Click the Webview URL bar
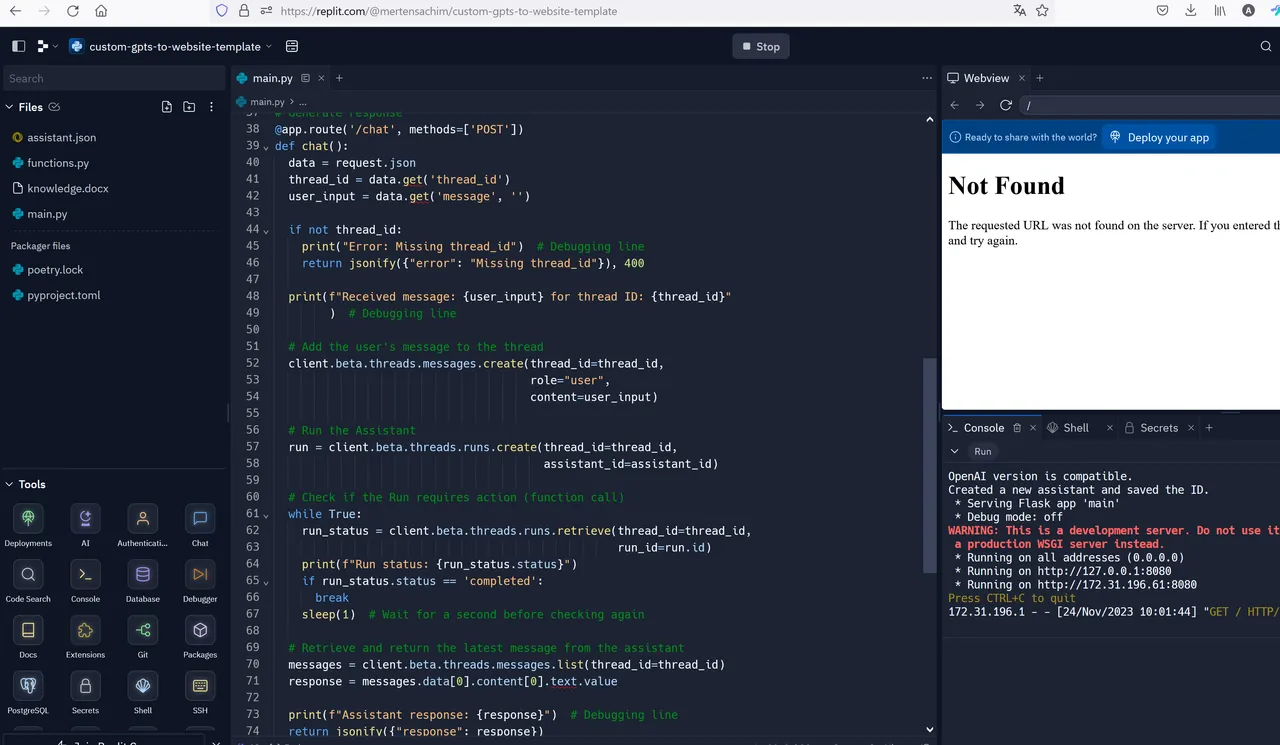This screenshot has height=745, width=1280. click(1150, 105)
